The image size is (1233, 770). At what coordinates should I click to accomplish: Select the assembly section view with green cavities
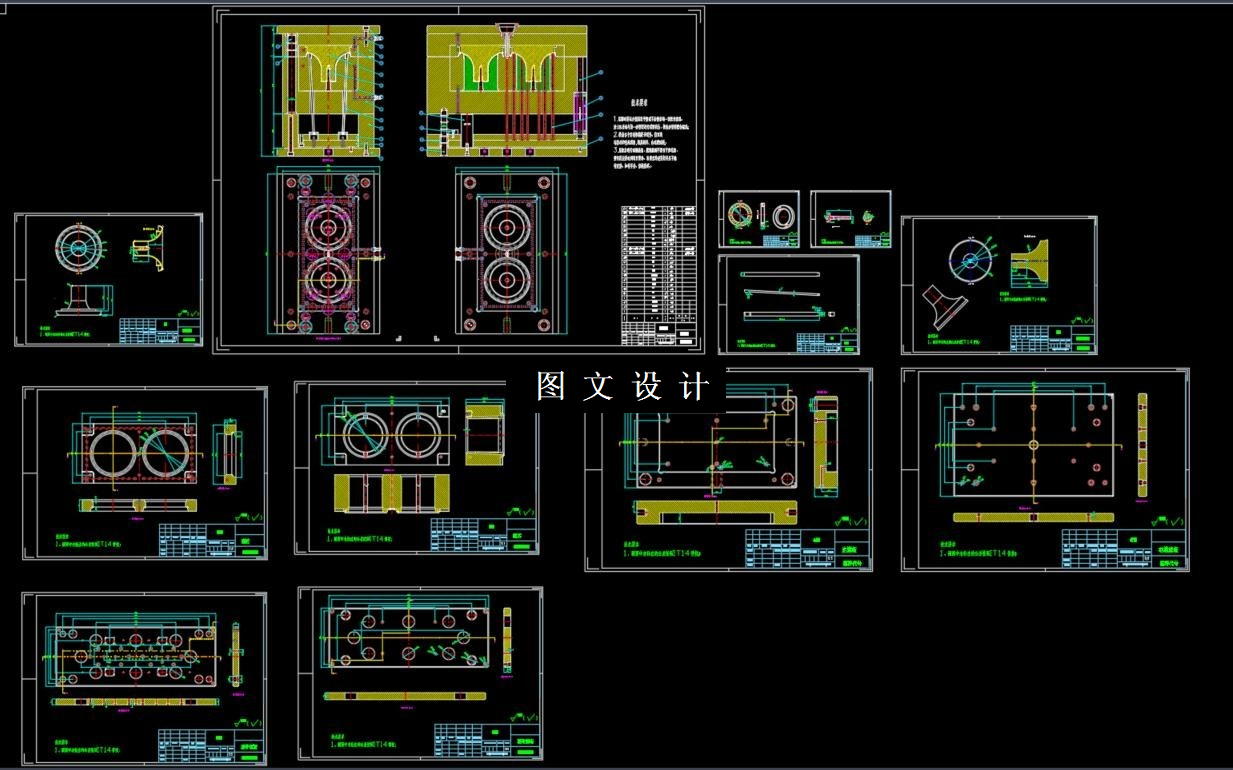click(x=506, y=91)
